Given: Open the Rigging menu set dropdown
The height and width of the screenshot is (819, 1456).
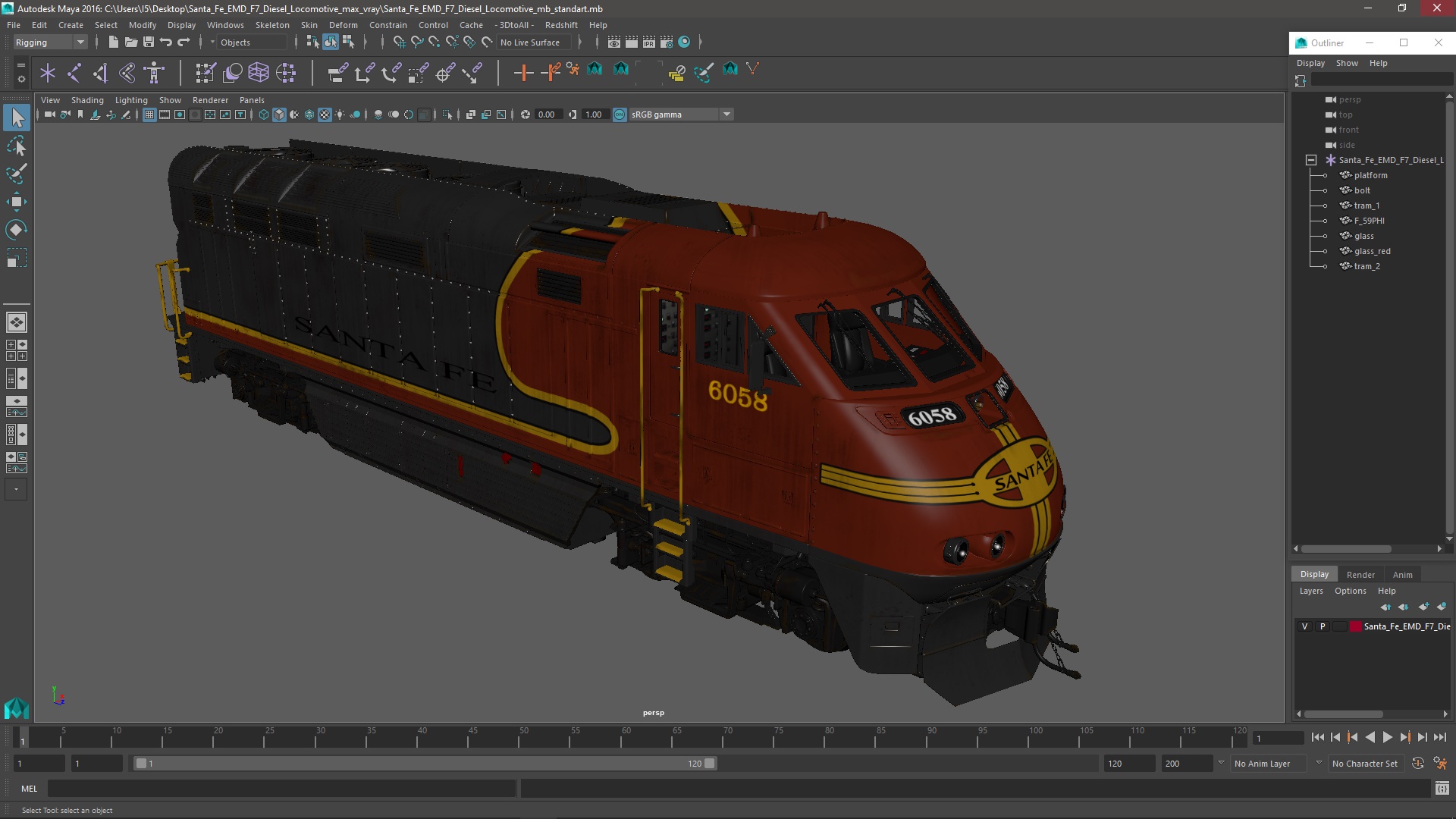Looking at the screenshot, I should pos(50,42).
